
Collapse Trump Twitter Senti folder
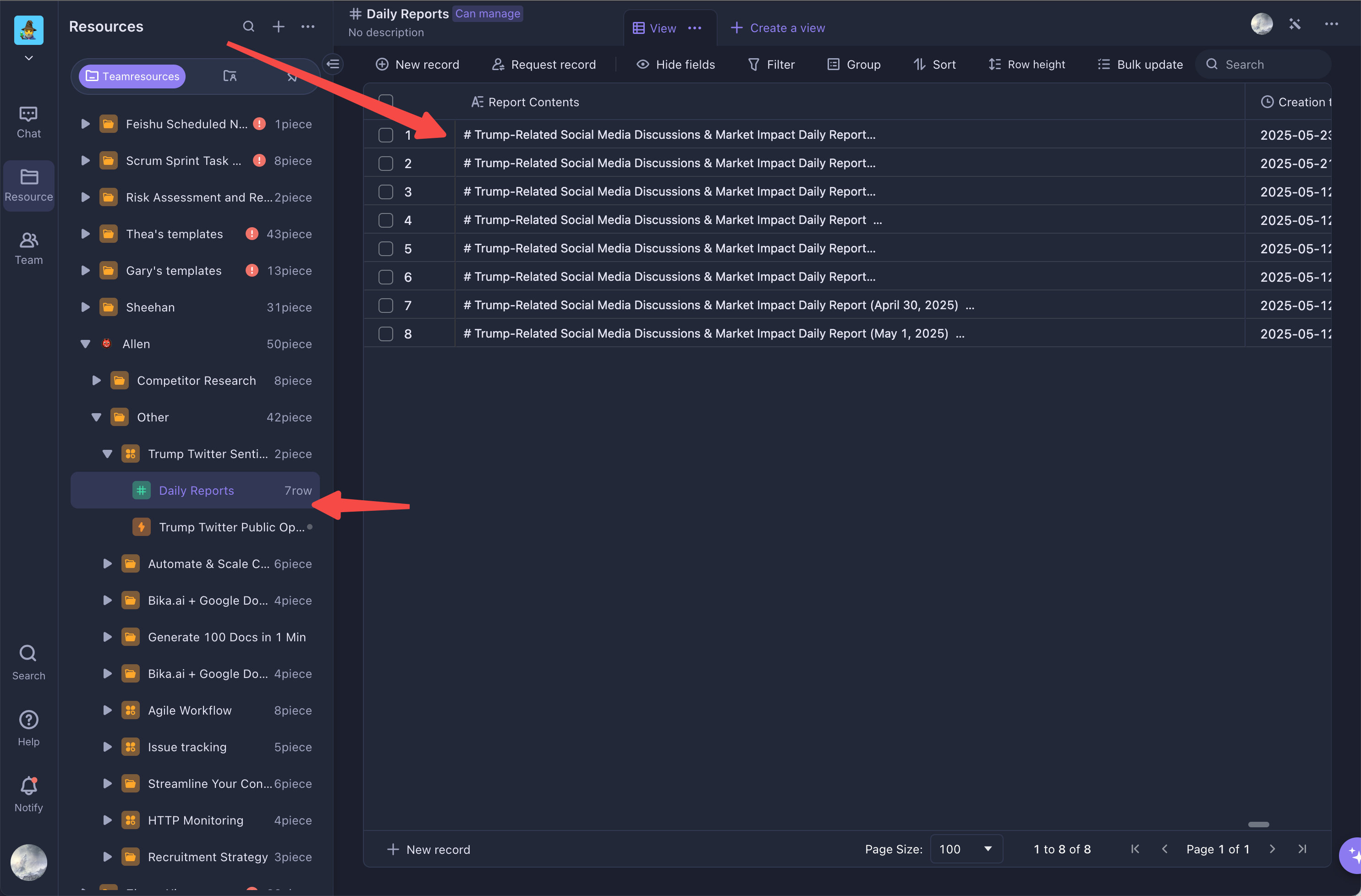tap(107, 453)
